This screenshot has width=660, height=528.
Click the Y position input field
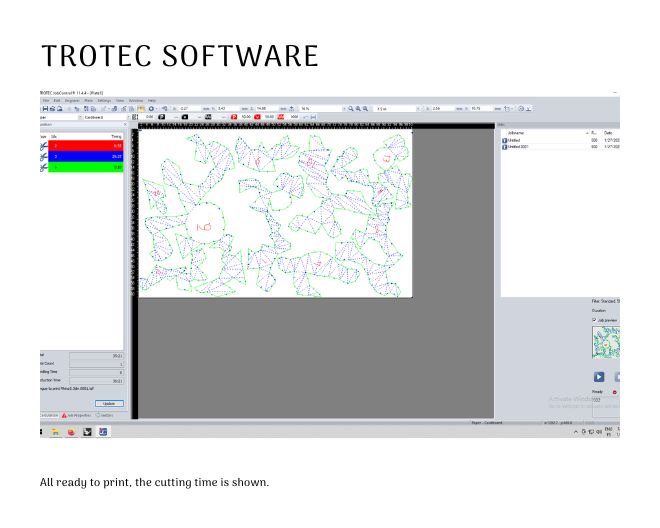tap(229, 109)
